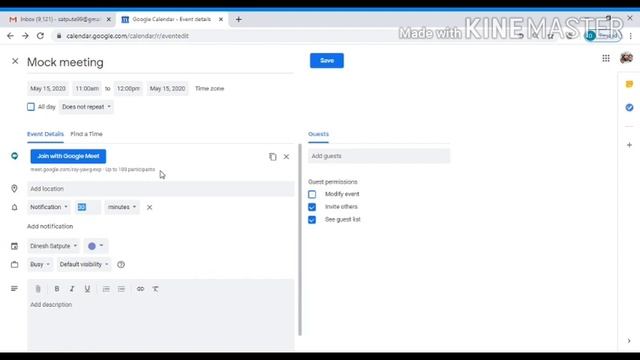The height and width of the screenshot is (360, 640).
Task: Click Join with Google Meet
Action: 68,156
